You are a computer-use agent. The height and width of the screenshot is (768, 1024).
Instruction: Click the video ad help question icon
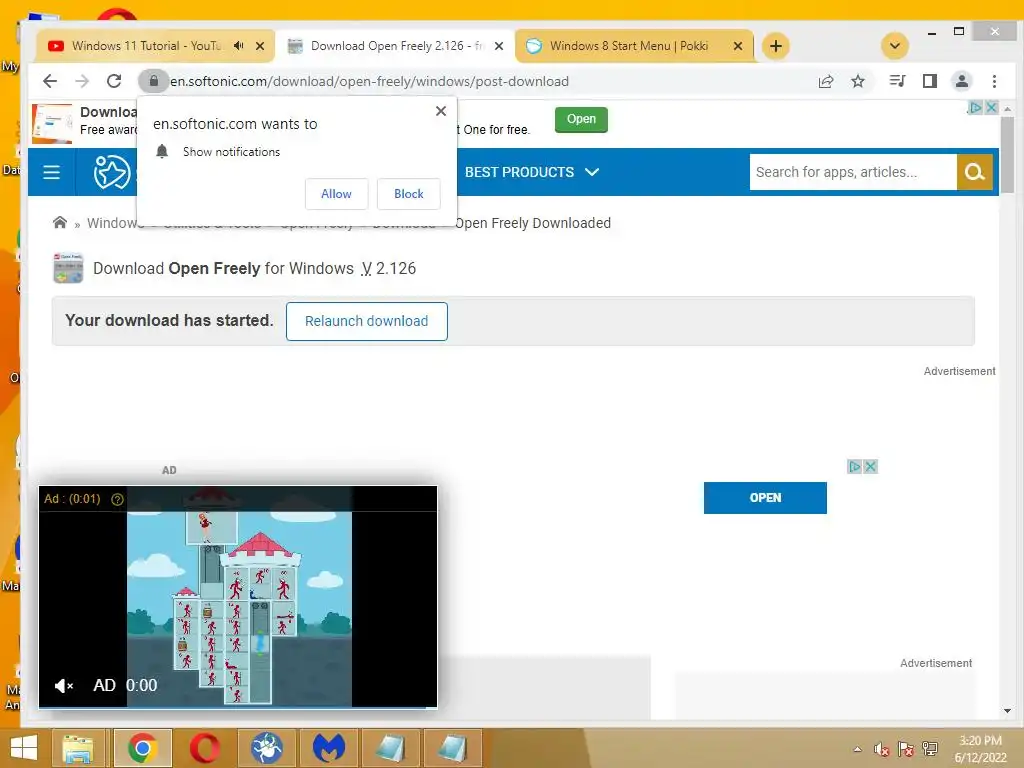click(118, 499)
